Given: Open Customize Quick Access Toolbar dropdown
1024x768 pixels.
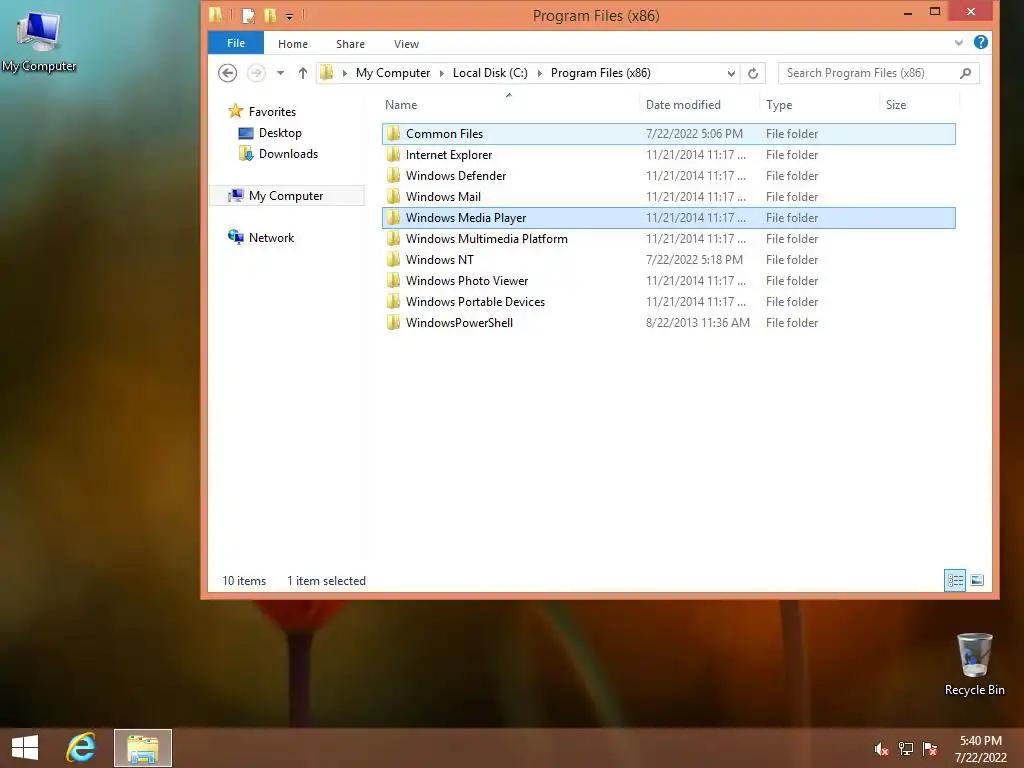Looking at the screenshot, I should (x=289, y=16).
